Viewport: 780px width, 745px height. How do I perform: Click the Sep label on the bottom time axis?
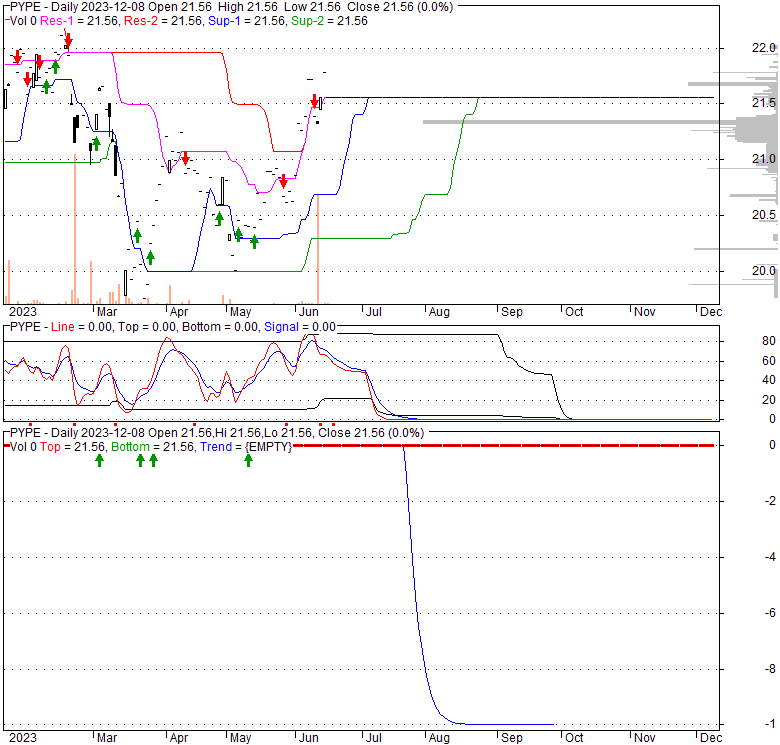coord(512,737)
